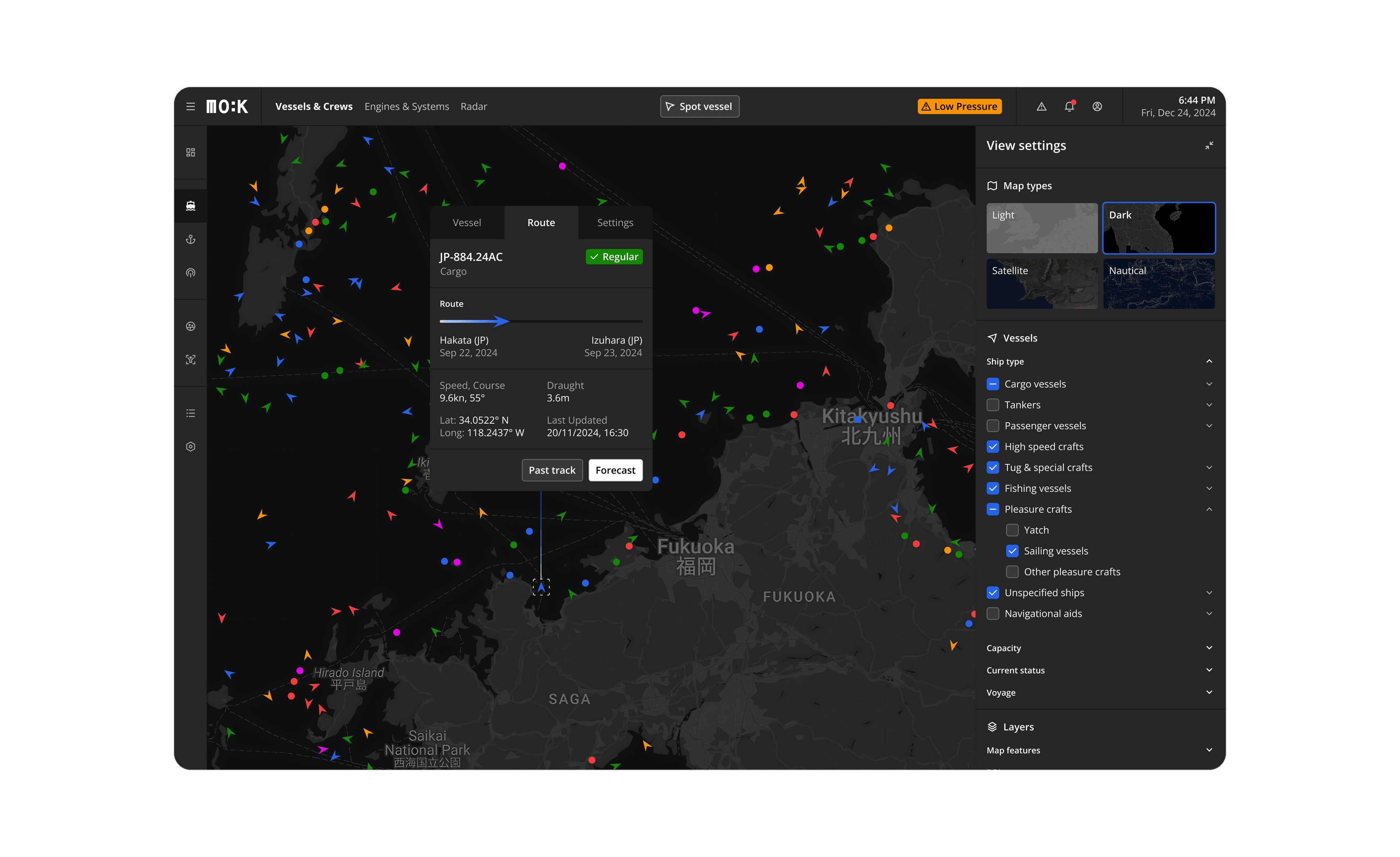Switch to the Vessel tab in popup

(x=467, y=223)
